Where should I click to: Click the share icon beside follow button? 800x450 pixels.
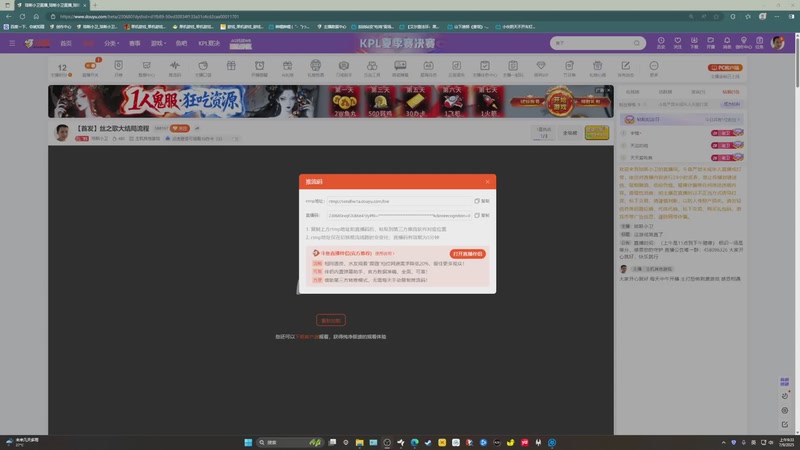coord(197,129)
